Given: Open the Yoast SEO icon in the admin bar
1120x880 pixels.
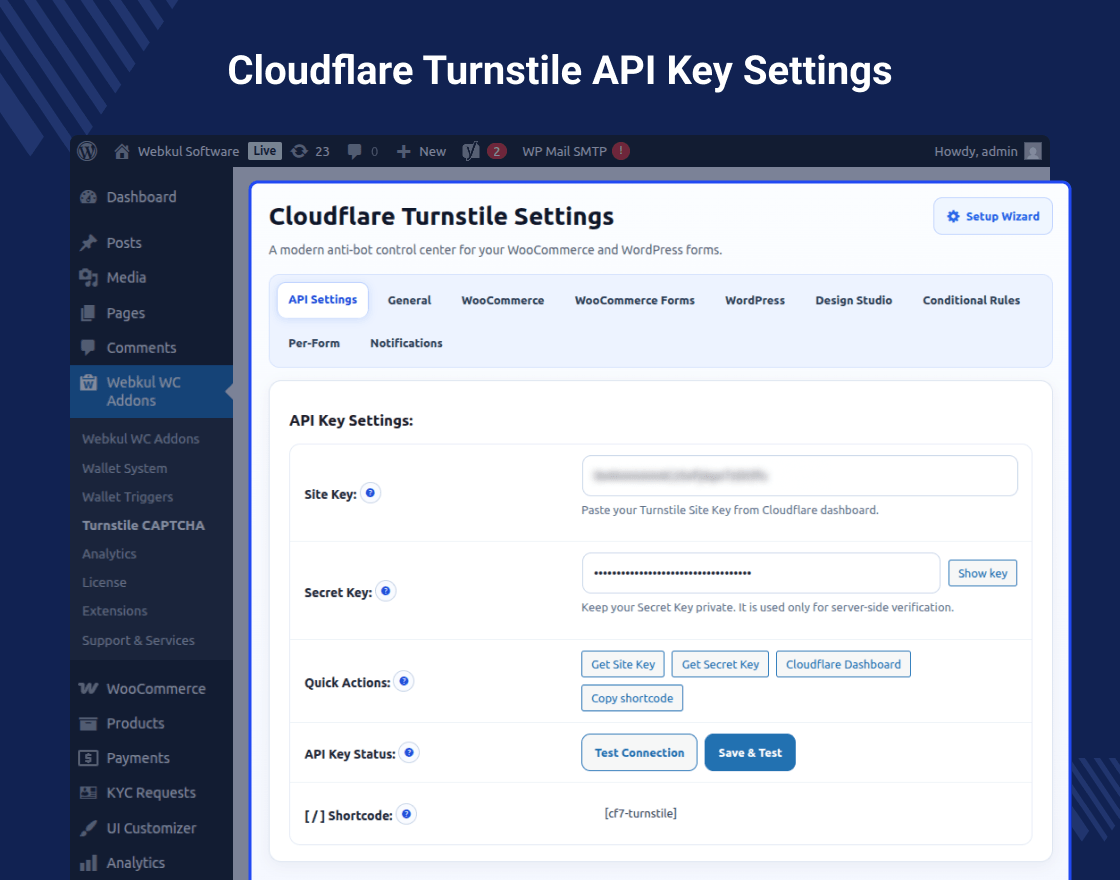Looking at the screenshot, I should (x=471, y=151).
